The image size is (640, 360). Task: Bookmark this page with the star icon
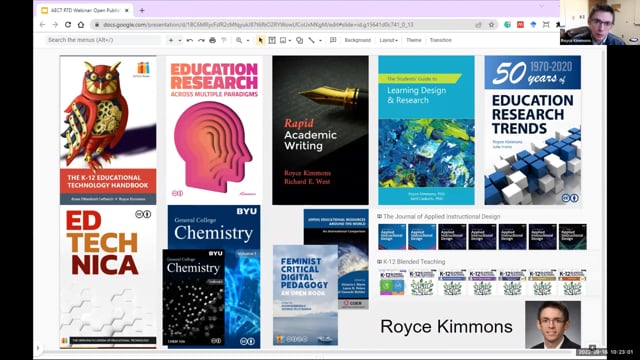click(491, 25)
